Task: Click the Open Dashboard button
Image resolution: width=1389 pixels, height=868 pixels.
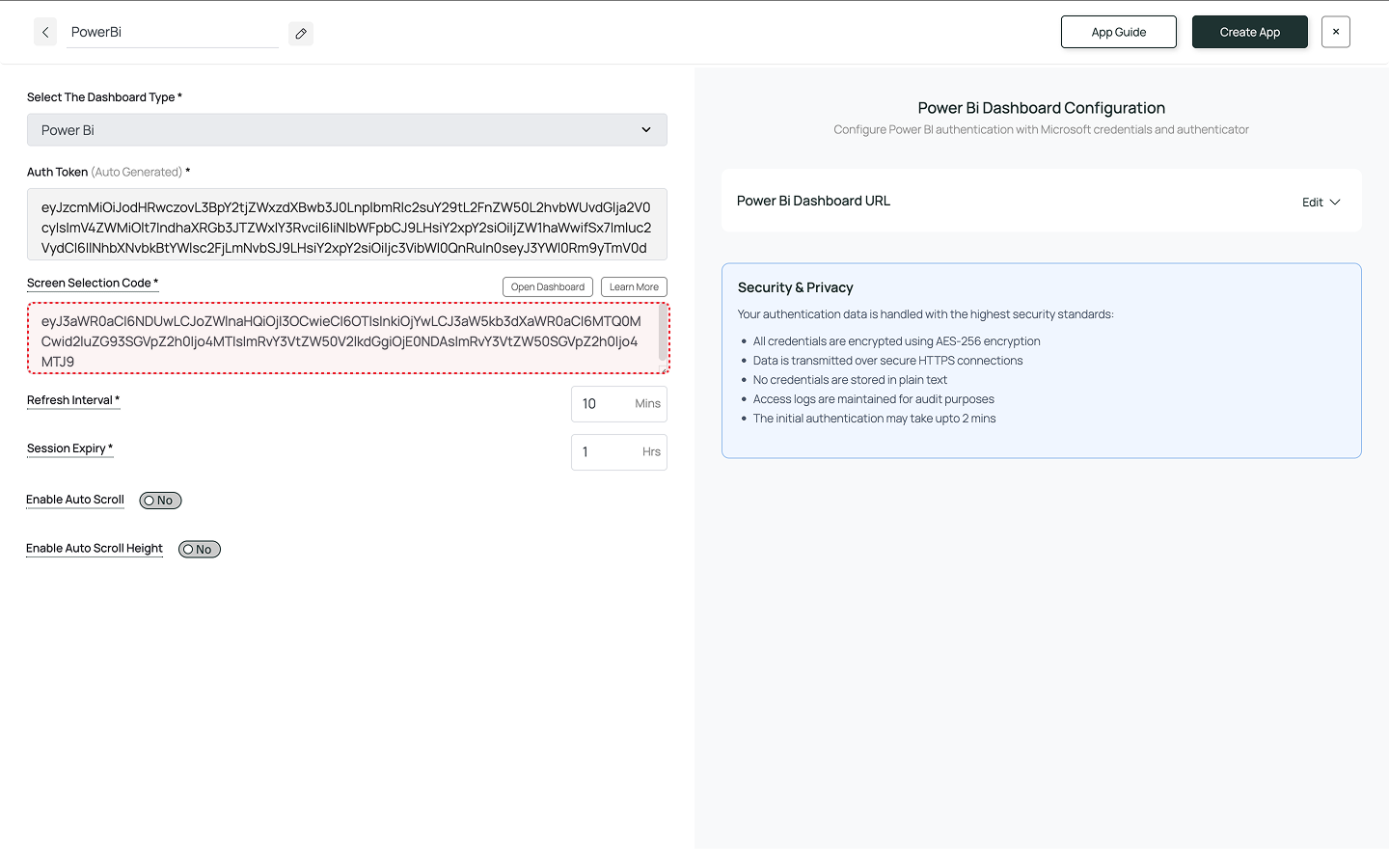Action: [547, 287]
